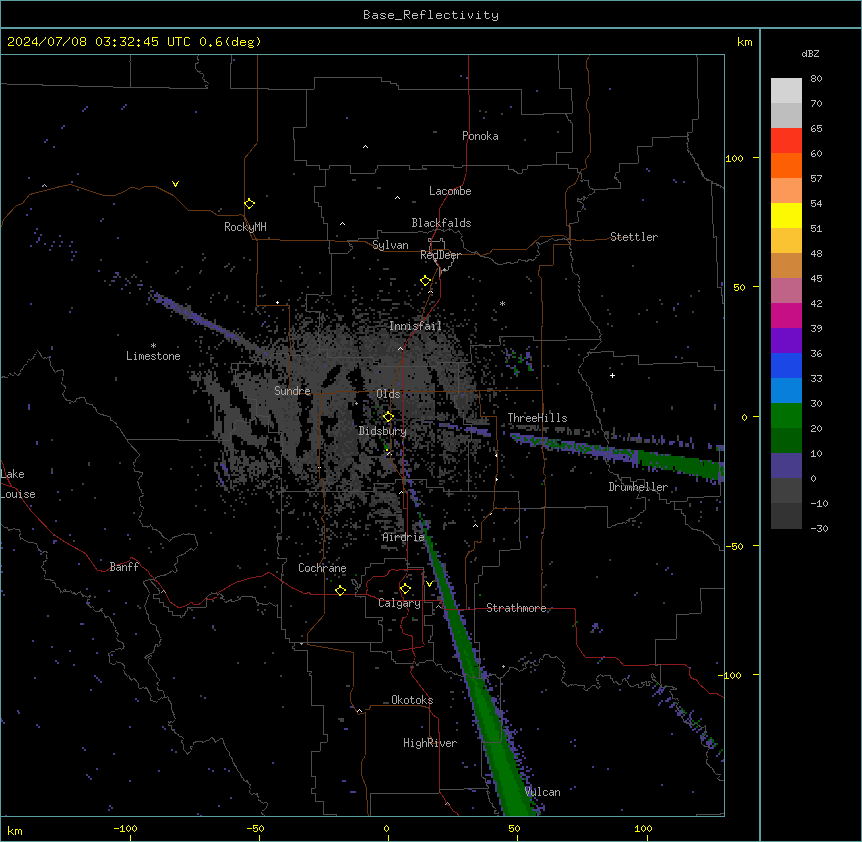The image size is (862, 842).
Task: Click the dBZ legend heading
Action: coord(810,54)
